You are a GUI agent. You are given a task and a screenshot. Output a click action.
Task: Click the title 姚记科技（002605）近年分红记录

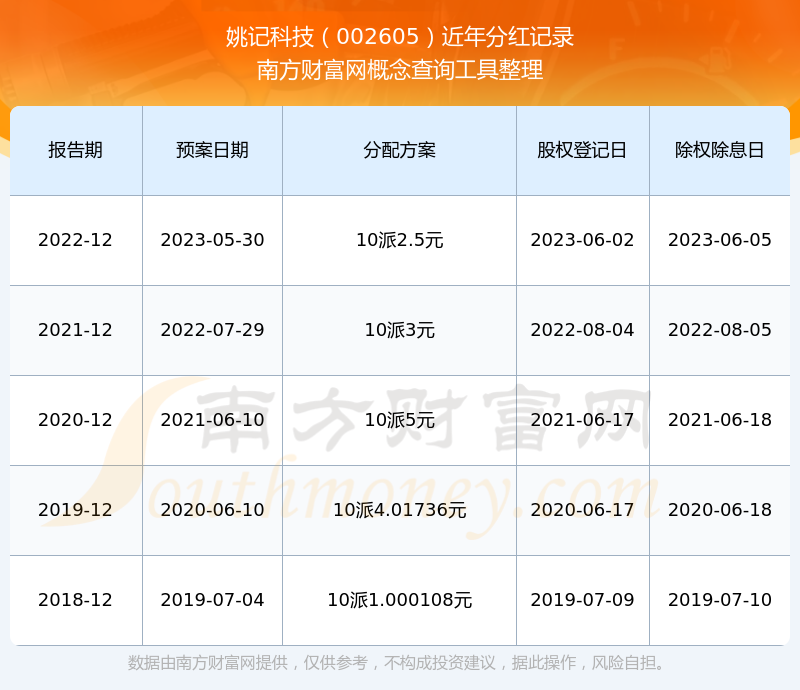pyautogui.click(x=400, y=37)
